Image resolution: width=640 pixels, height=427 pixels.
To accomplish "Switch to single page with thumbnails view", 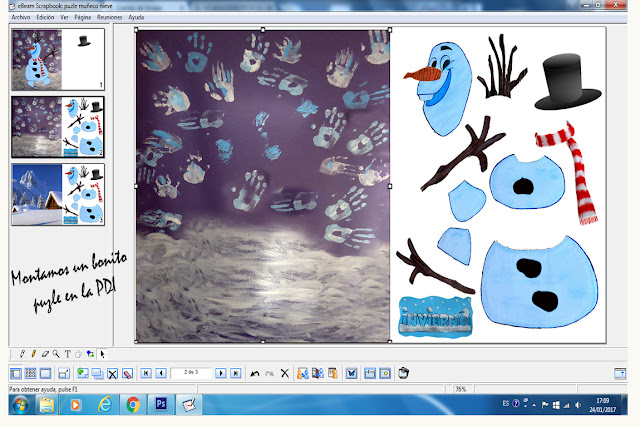I will [x=16, y=373].
